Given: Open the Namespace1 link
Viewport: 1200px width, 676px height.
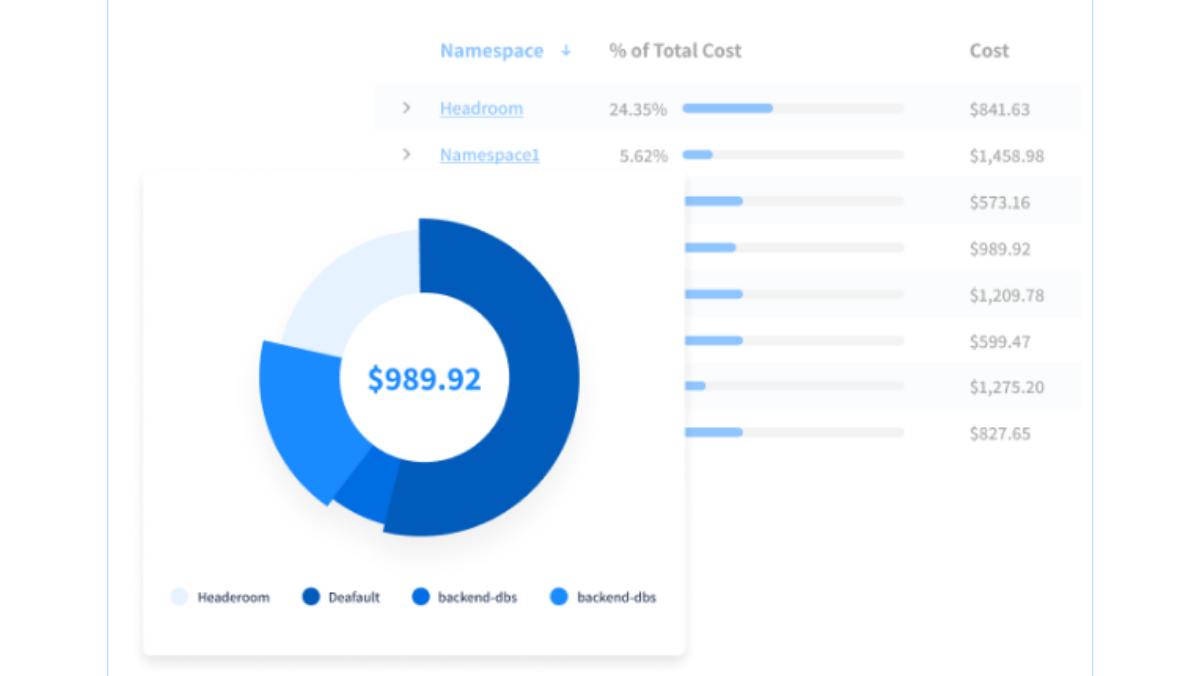Looking at the screenshot, I should pyautogui.click(x=489, y=155).
